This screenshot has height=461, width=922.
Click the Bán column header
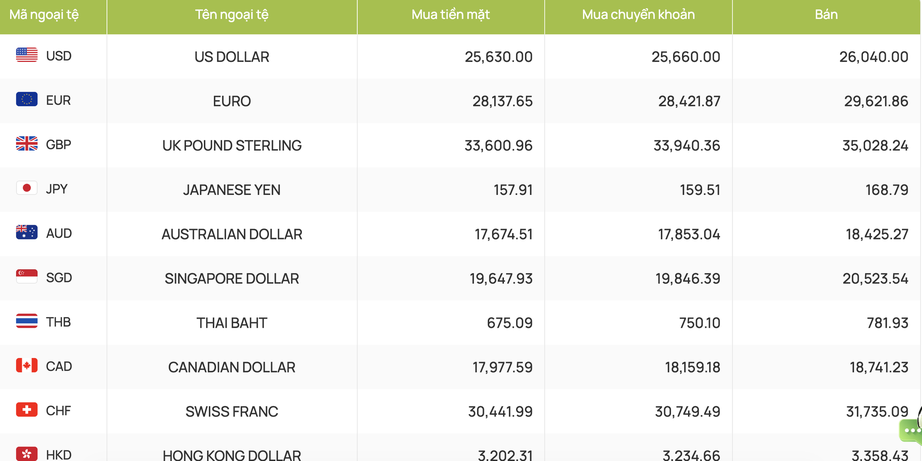[x=826, y=16]
